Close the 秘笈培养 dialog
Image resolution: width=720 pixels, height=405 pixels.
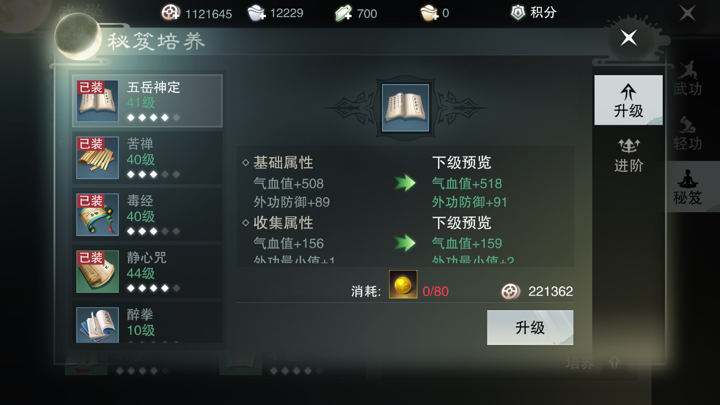coord(629,38)
